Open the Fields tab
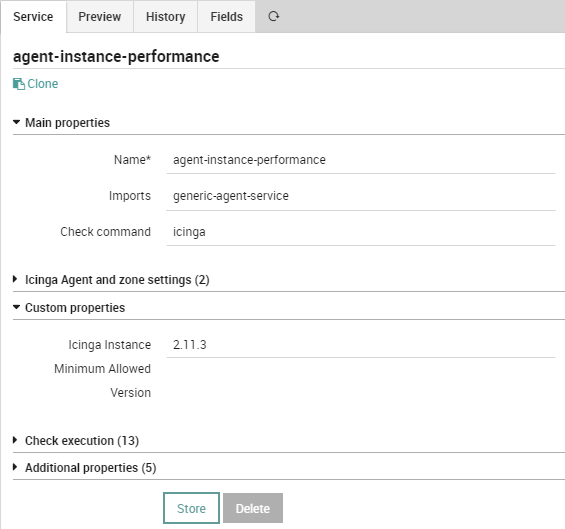This screenshot has width=565, height=529. (227, 17)
